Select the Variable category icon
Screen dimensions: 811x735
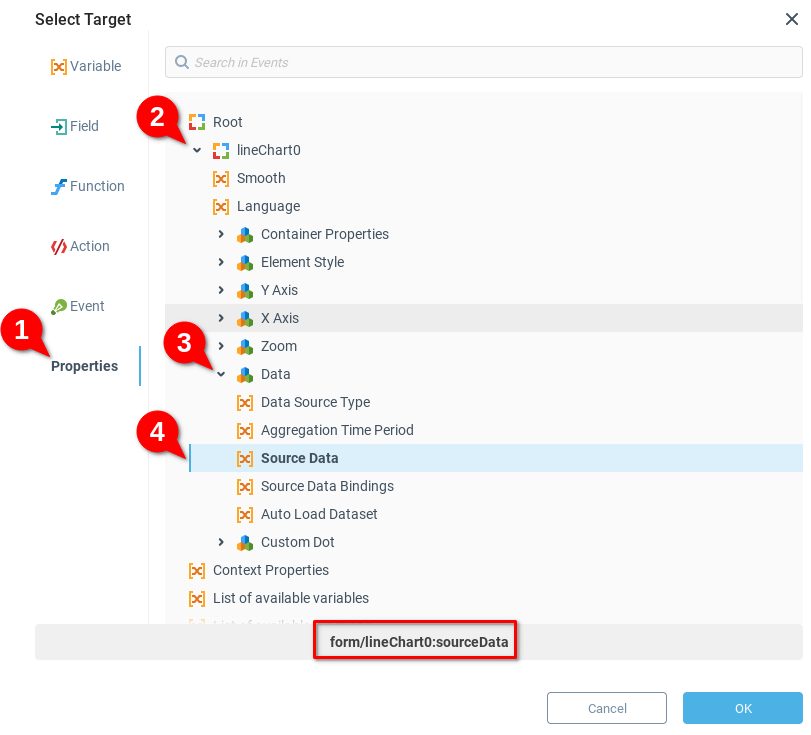59,67
